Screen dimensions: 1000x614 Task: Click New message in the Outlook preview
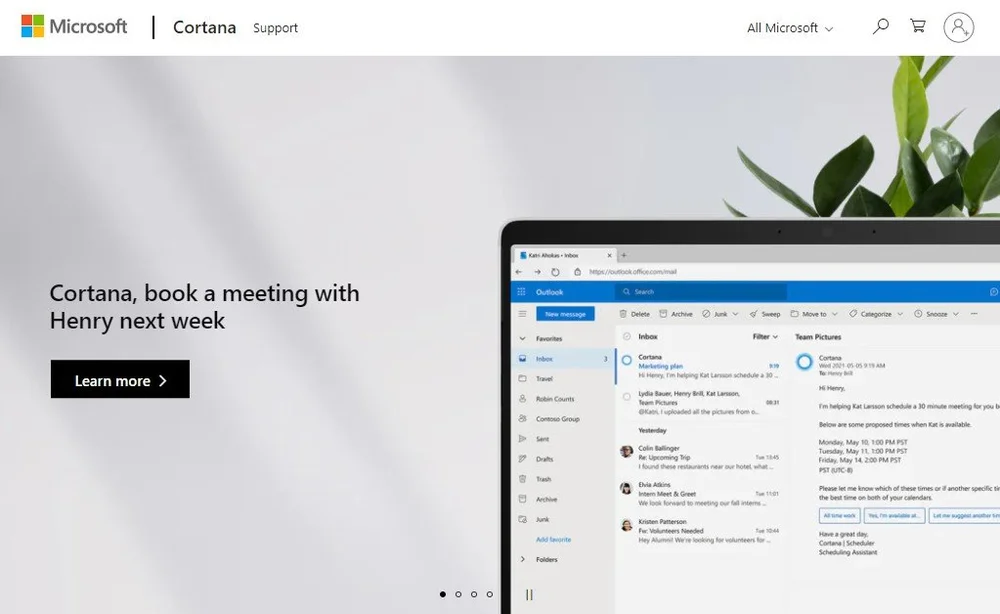tap(565, 314)
